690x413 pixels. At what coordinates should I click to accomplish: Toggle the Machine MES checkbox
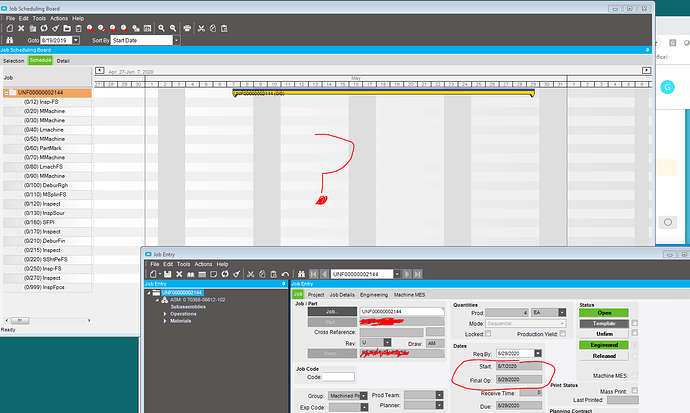(635, 376)
